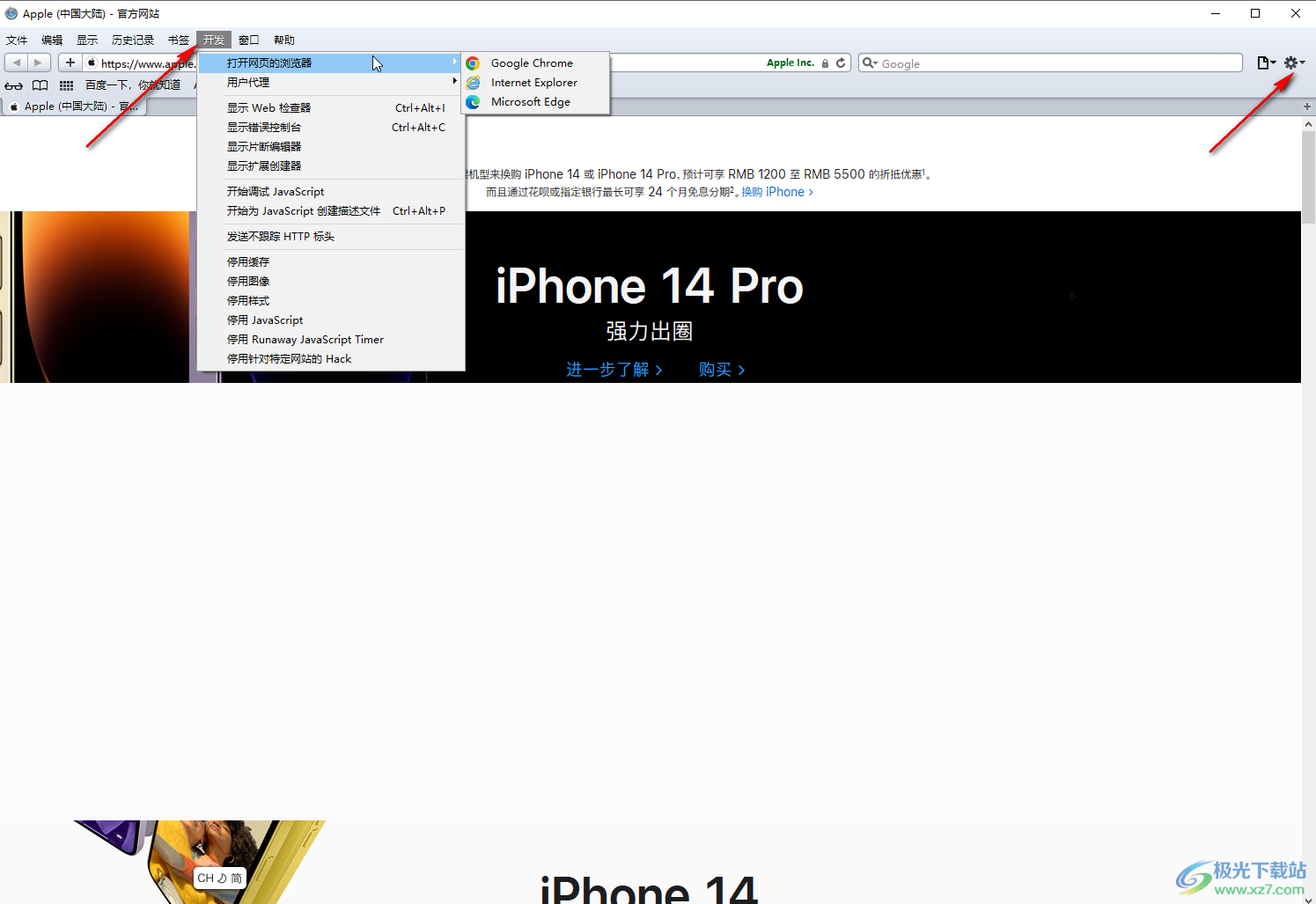The width and height of the screenshot is (1316, 904).
Task: Choose Internet Explorer in submenu
Action: (535, 83)
